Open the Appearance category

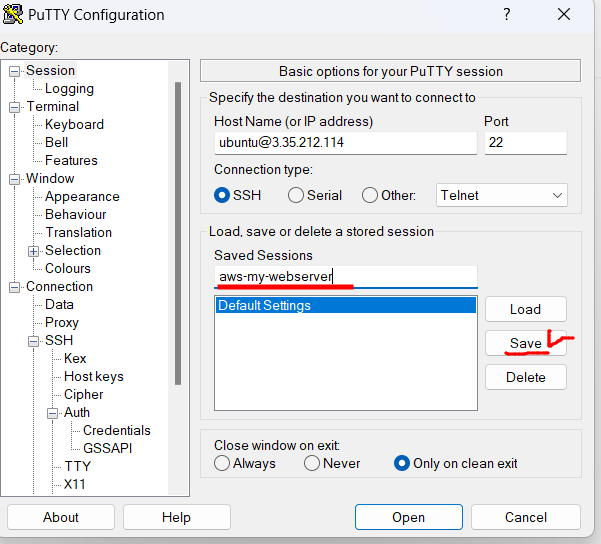82,197
